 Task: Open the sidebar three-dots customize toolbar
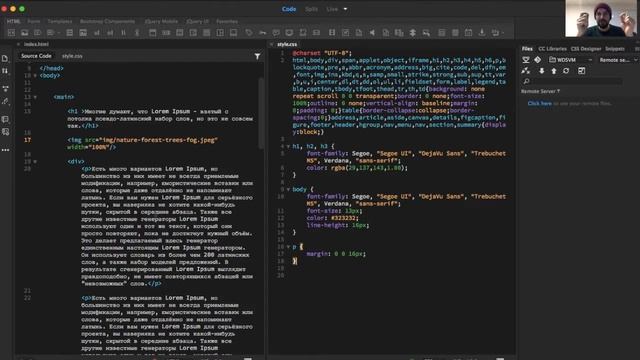[x=5, y=150]
